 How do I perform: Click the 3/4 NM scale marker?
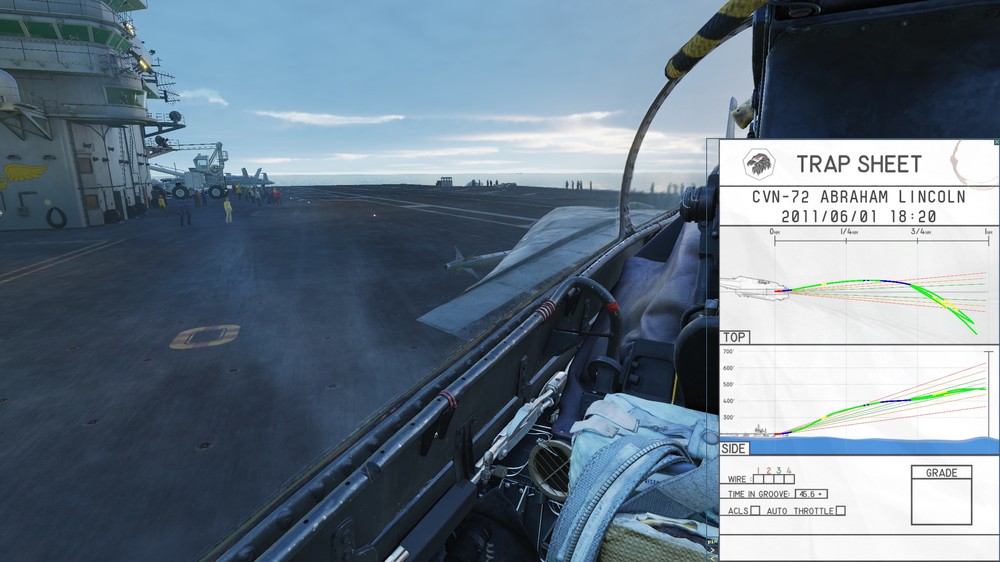click(x=920, y=232)
